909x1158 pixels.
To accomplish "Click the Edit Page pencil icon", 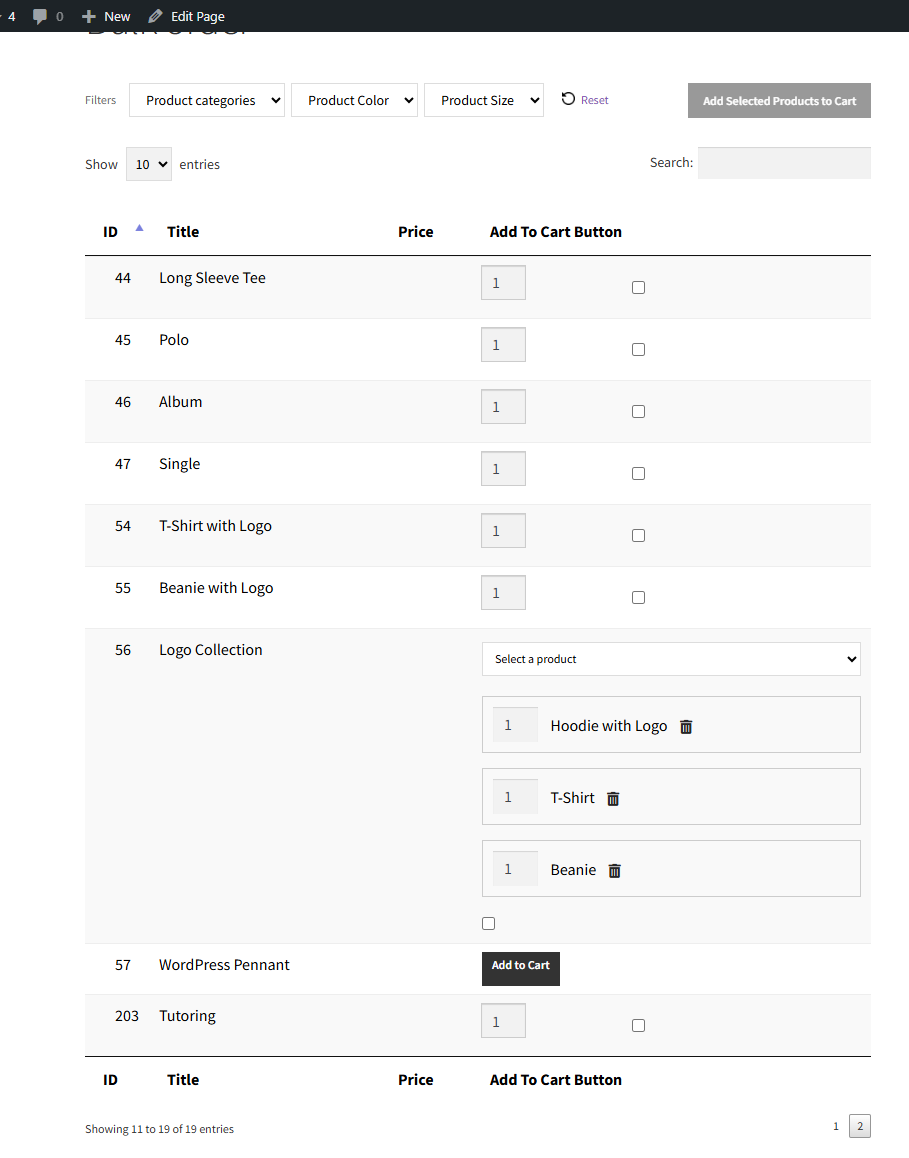I will coord(153,15).
